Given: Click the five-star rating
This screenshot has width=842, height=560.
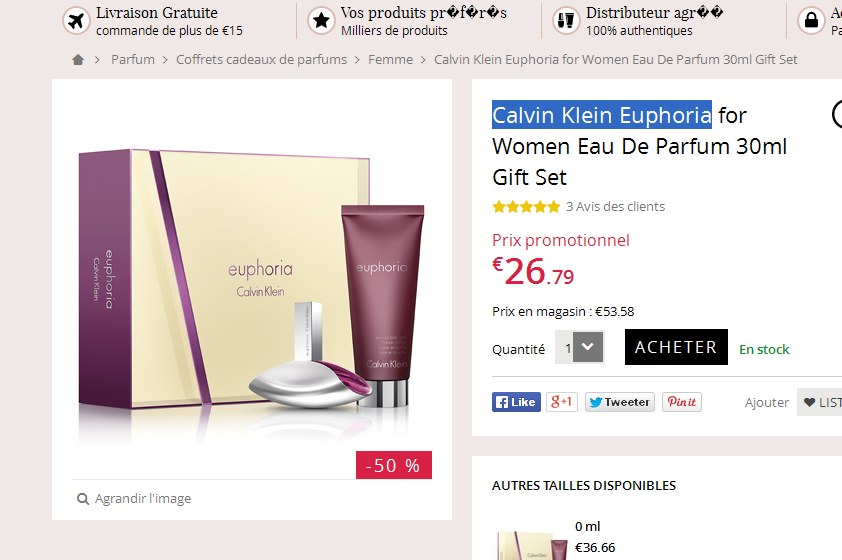Looking at the screenshot, I should pos(526,207).
